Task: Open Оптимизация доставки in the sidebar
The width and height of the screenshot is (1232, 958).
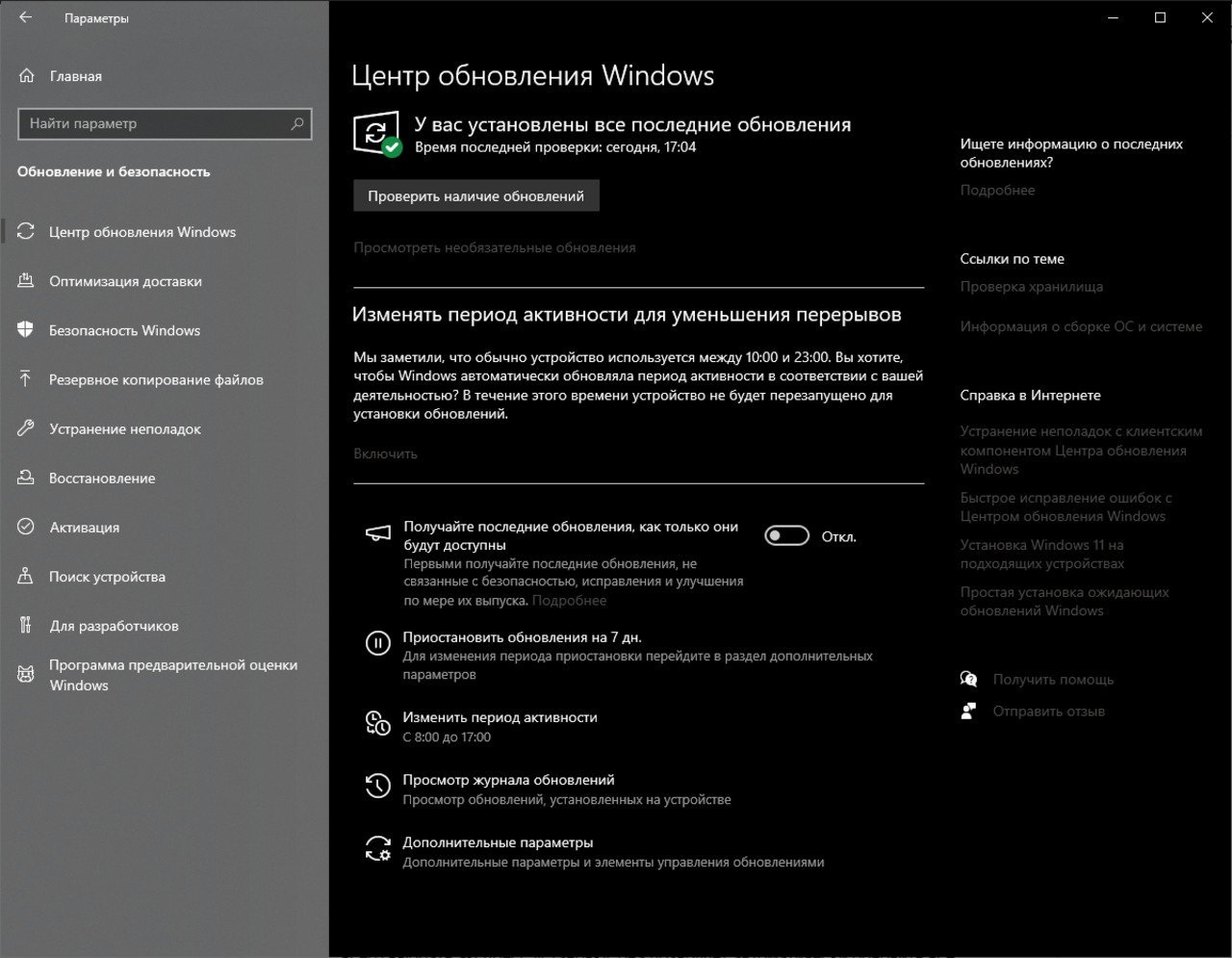Action: (125, 281)
